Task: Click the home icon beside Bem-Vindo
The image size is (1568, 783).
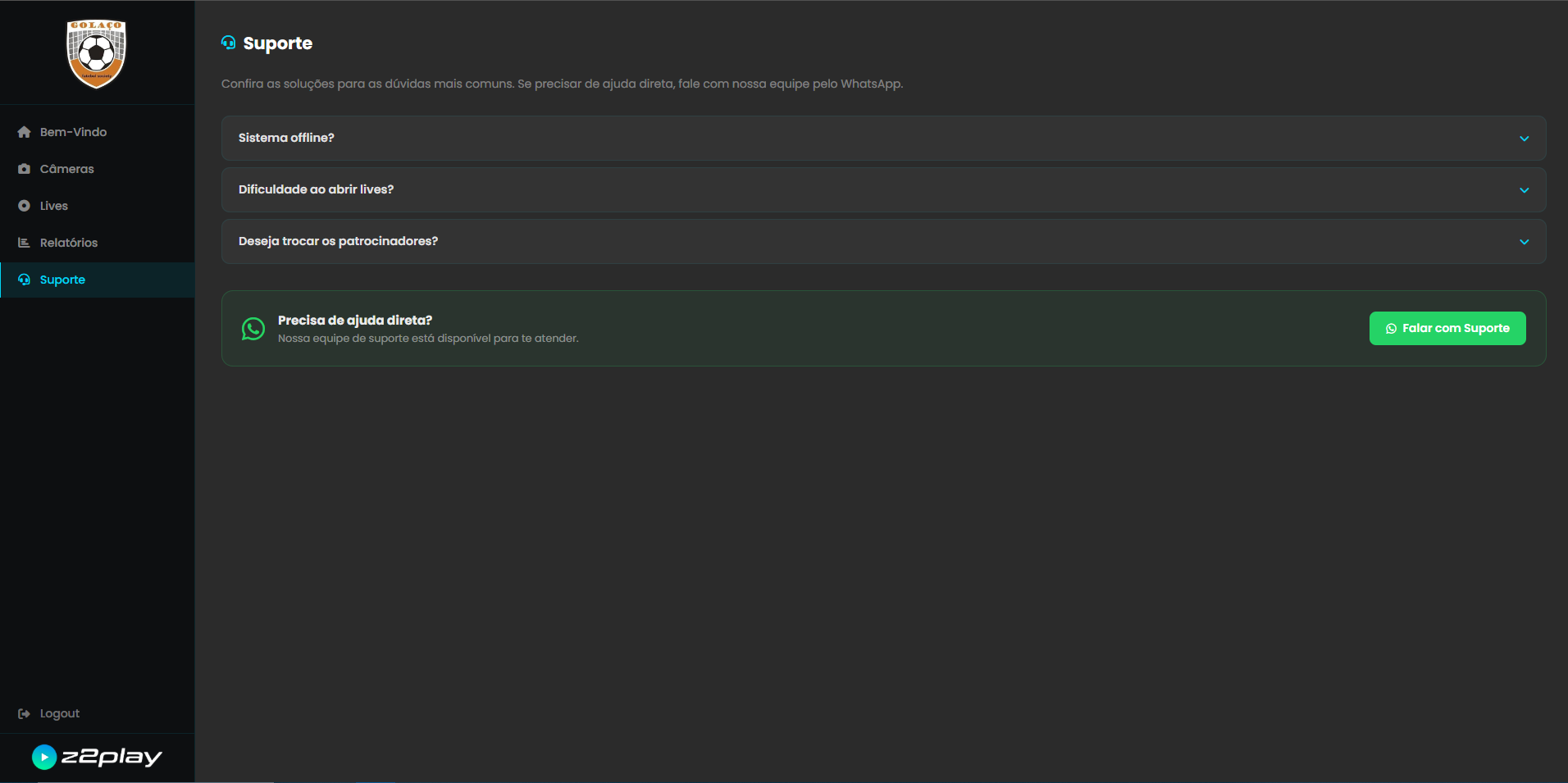Action: pyautogui.click(x=24, y=132)
